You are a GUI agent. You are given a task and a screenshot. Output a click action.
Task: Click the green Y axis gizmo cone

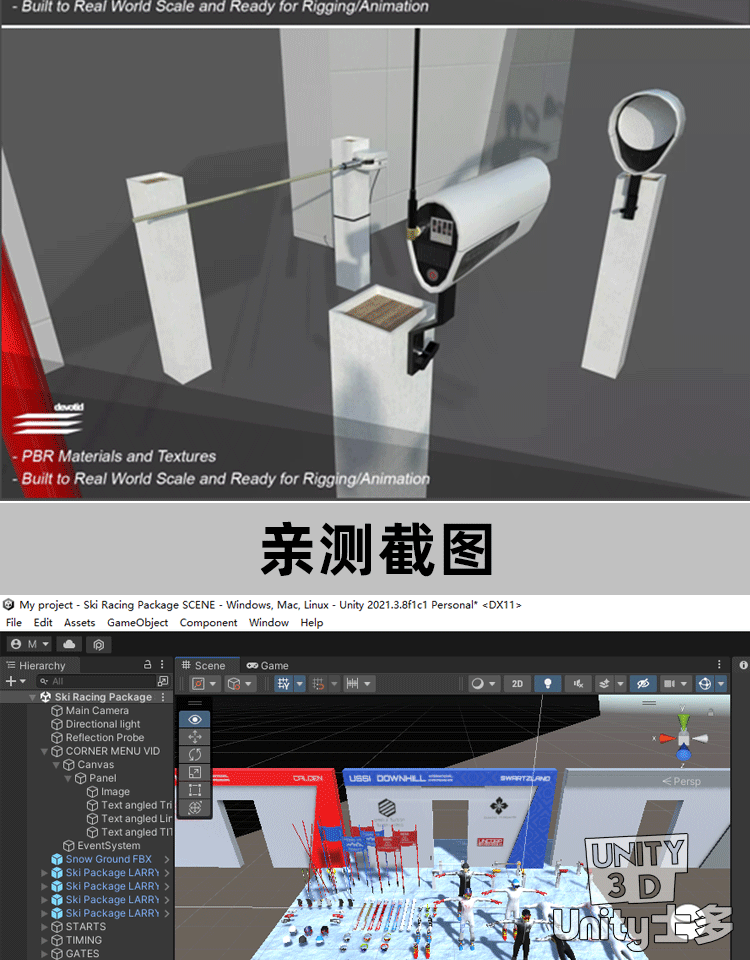tap(683, 721)
